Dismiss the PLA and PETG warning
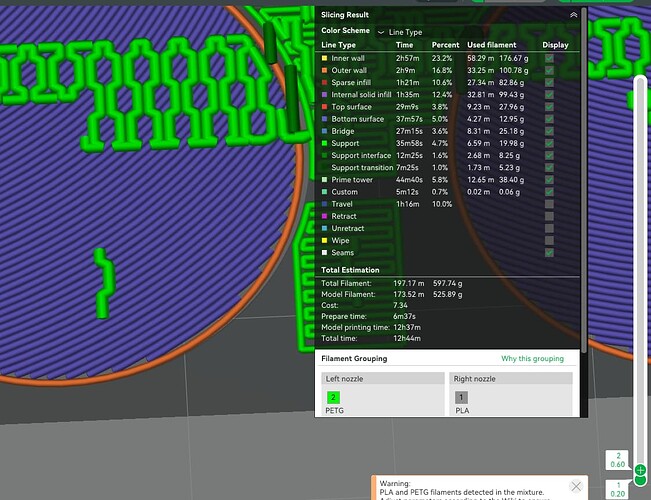This screenshot has height=500, width=651. 576,486
